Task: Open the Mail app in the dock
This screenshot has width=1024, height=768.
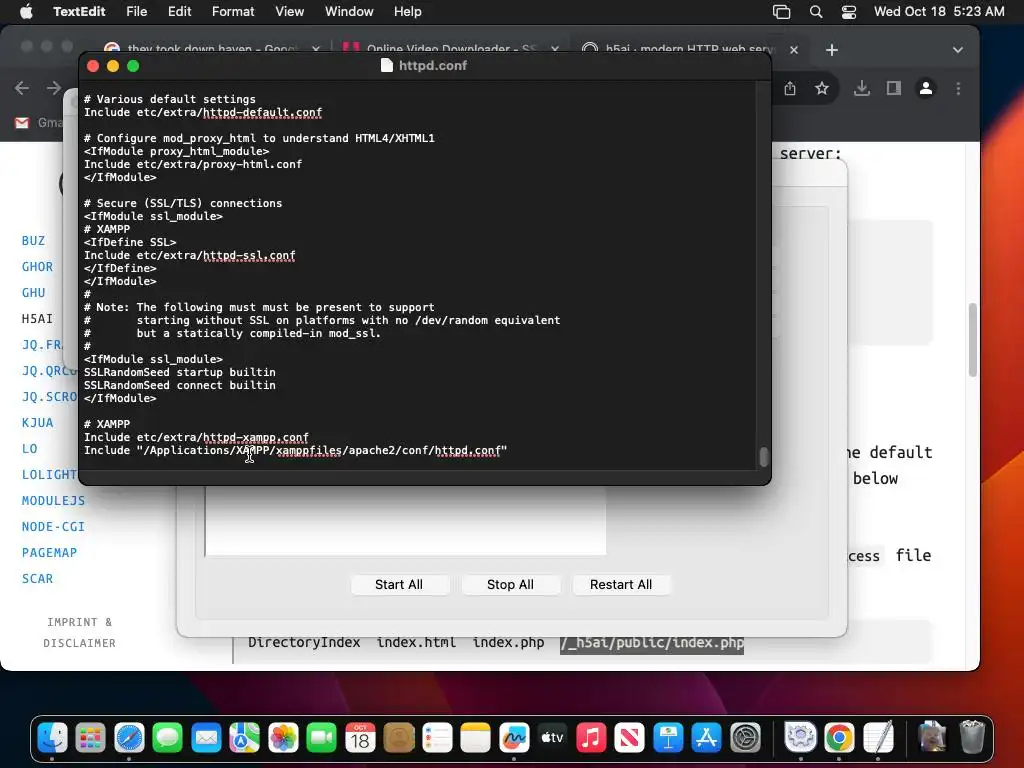Action: click(x=206, y=739)
